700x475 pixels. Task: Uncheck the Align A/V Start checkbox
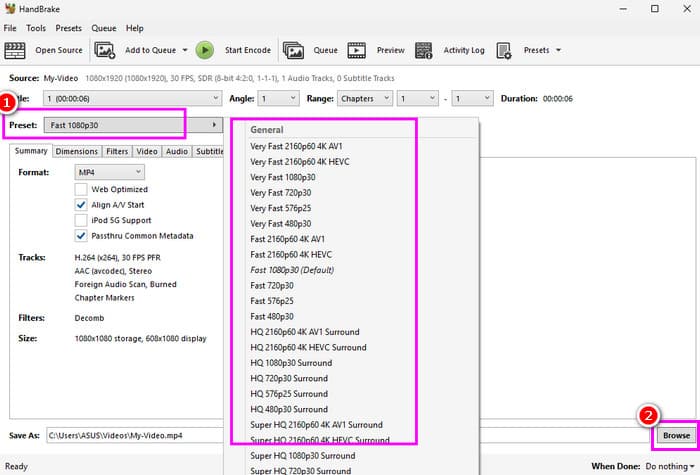click(81, 205)
